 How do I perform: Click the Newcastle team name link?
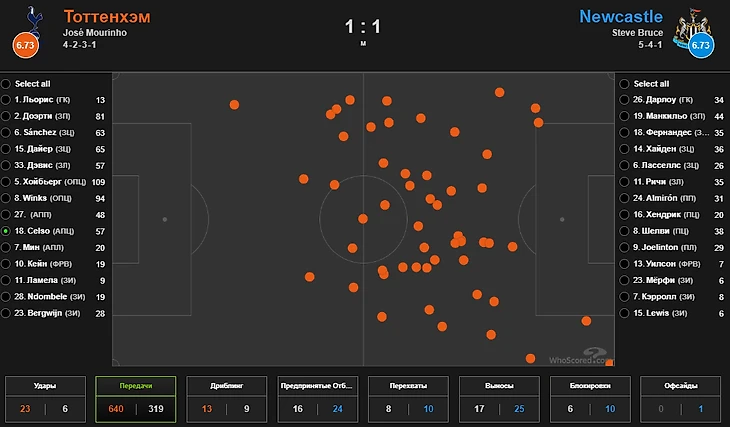click(x=621, y=17)
